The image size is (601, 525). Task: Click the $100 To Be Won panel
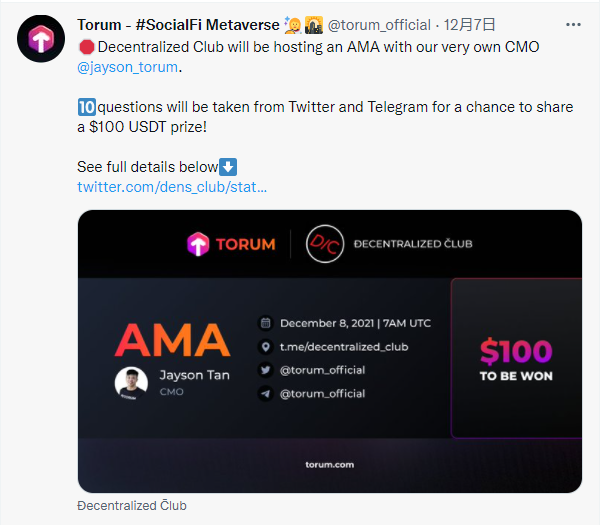[x=516, y=358]
